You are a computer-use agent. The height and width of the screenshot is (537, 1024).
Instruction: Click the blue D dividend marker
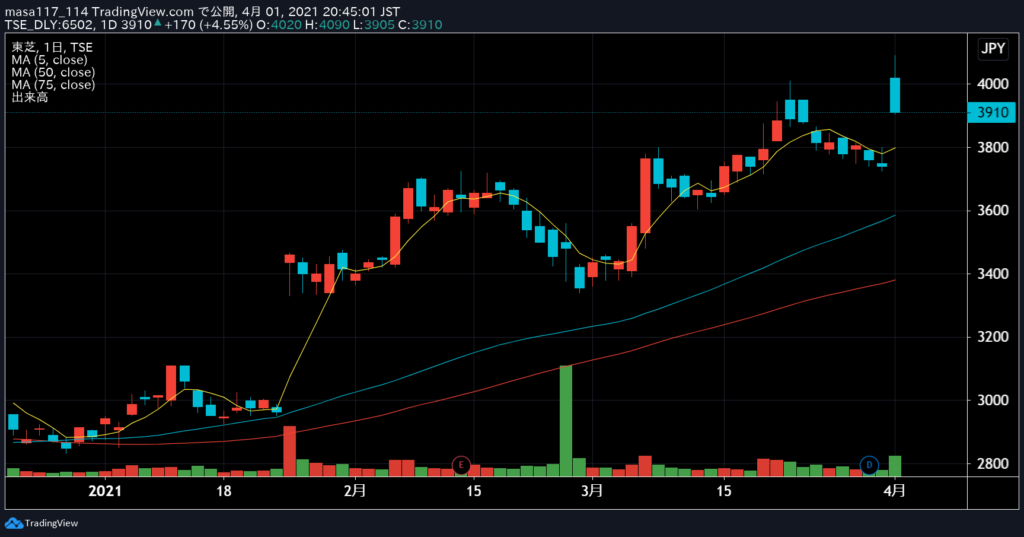click(x=869, y=464)
